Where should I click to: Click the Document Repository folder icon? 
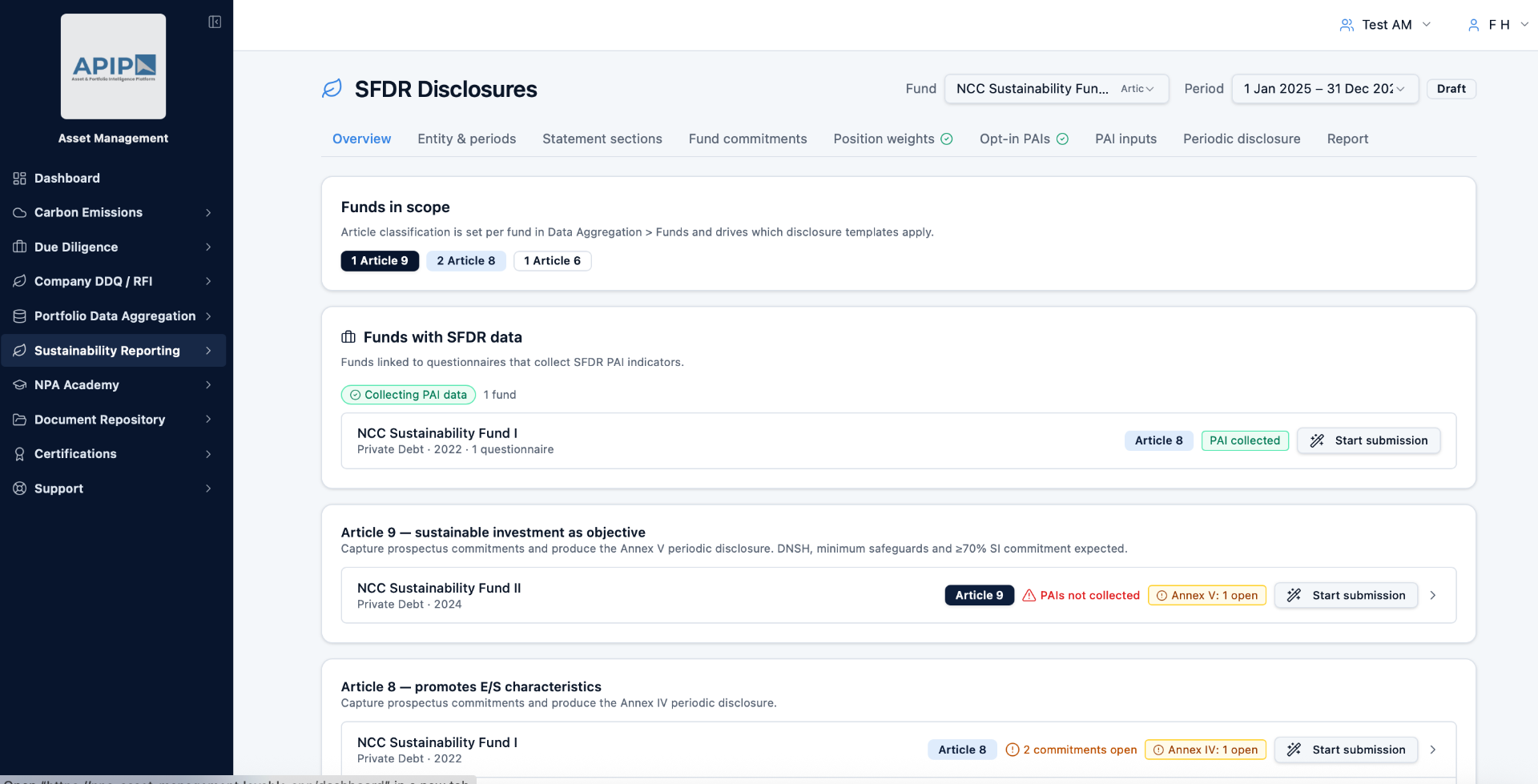(20, 419)
